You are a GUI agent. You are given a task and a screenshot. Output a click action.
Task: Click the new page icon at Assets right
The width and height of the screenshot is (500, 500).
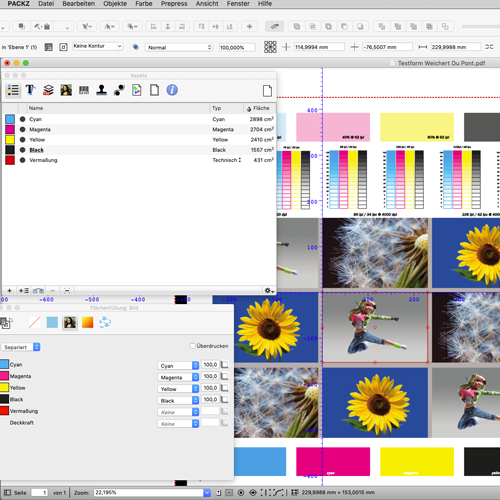click(267, 91)
